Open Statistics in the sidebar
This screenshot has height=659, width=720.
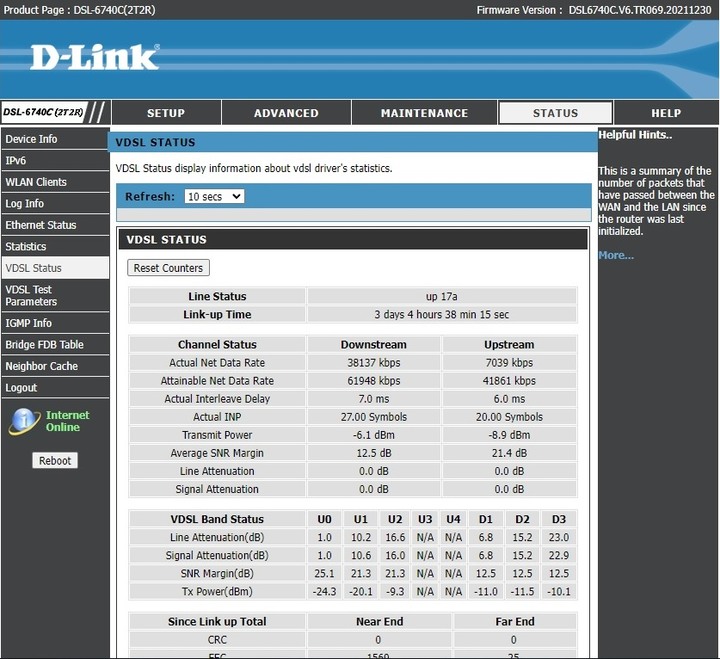[55, 247]
